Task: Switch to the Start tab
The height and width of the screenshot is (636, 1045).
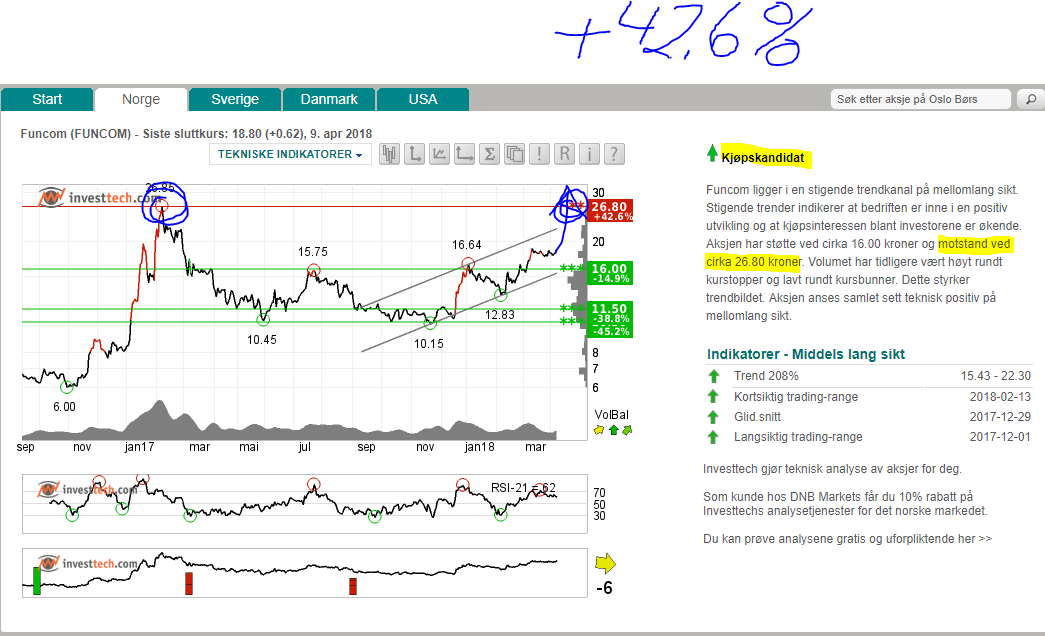Action: tap(47, 99)
